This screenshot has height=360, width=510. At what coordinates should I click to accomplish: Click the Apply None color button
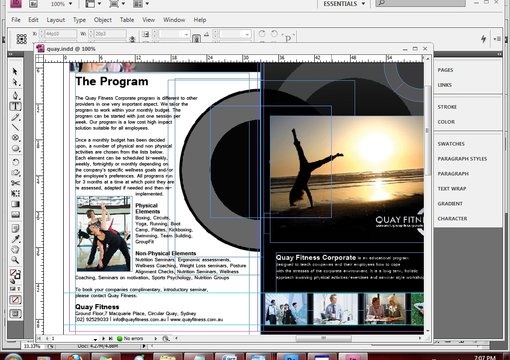pos(15,300)
